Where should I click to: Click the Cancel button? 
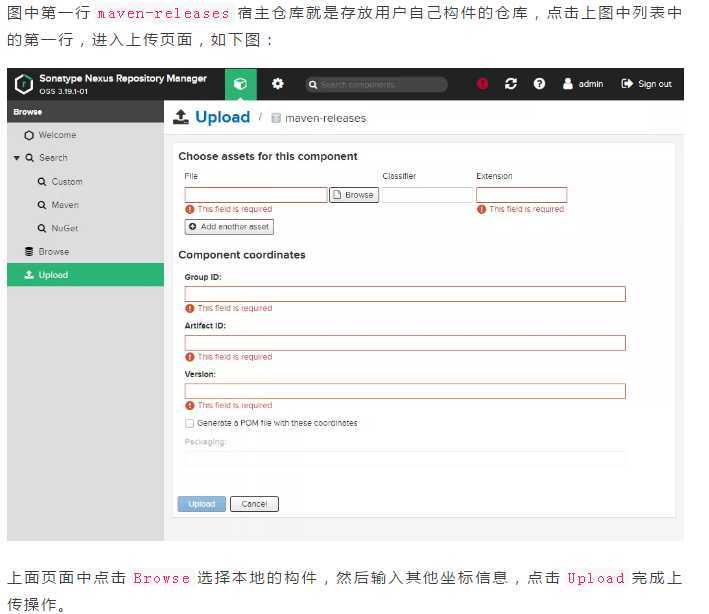point(254,504)
